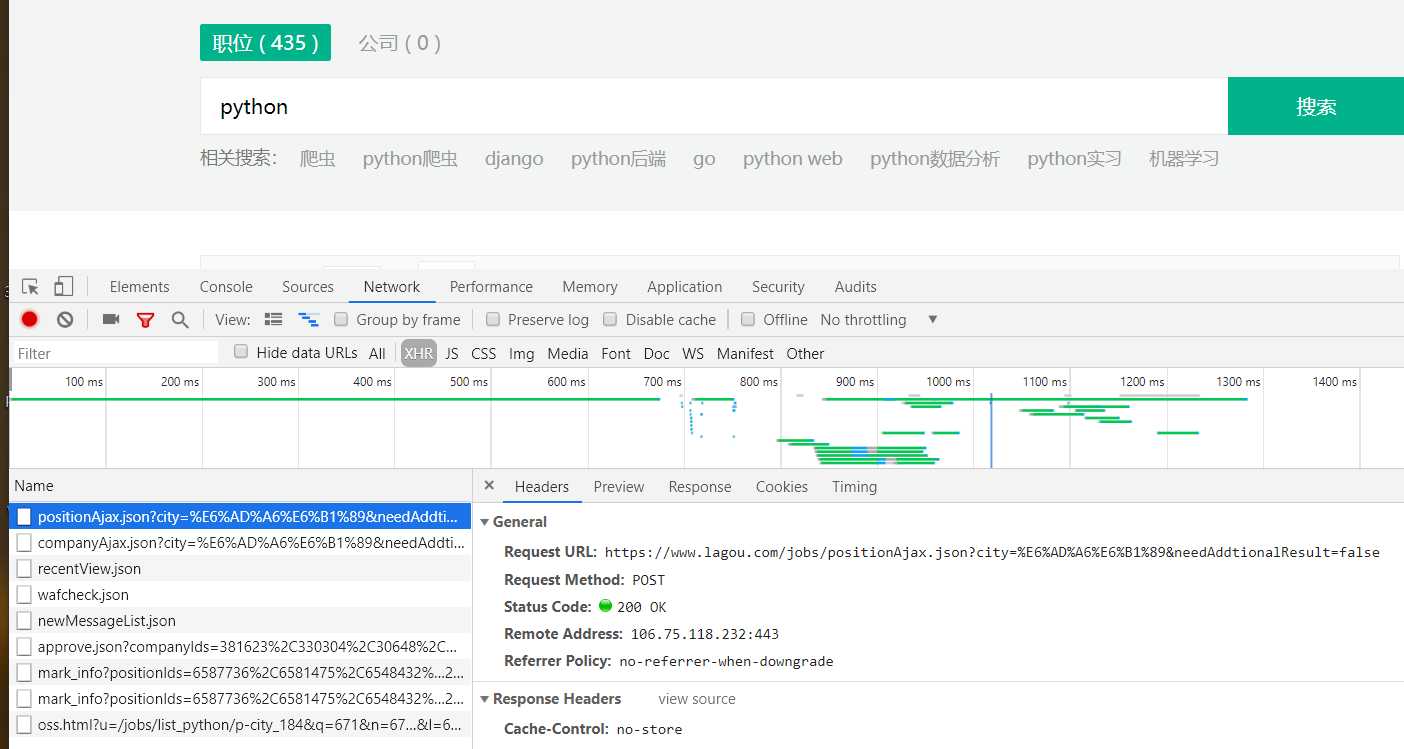
Task: Filter requests by WS
Action: click(x=693, y=354)
